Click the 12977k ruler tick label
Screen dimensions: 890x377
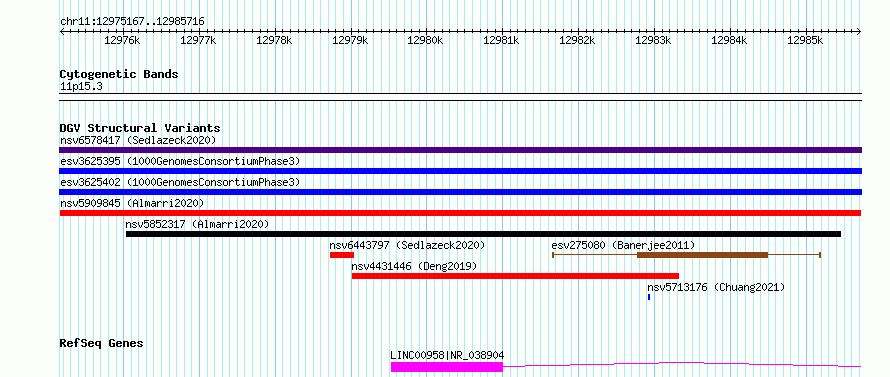(x=198, y=40)
